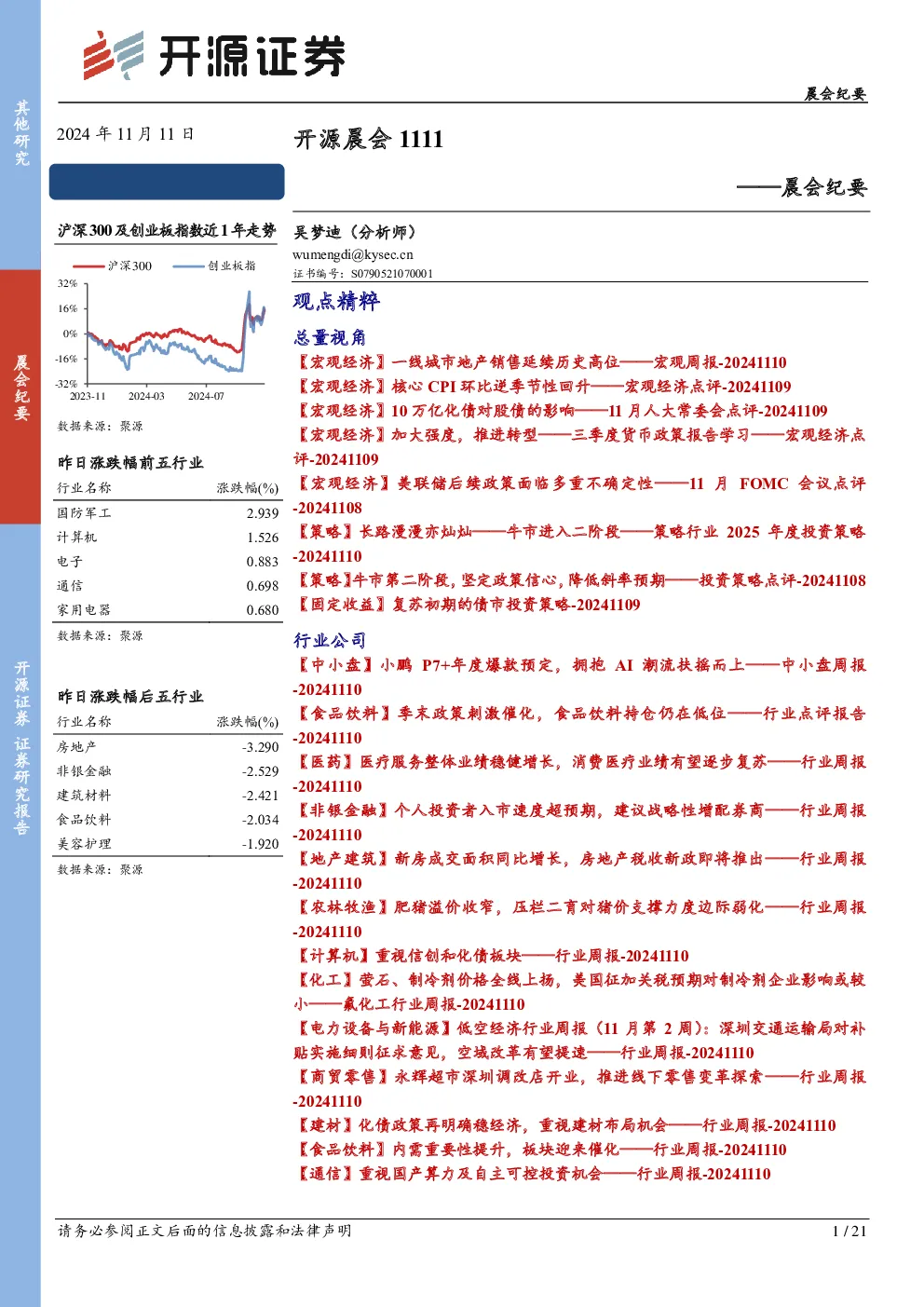
Task: Open 永辉超市深圳调改店开业 retail link
Action: (x=579, y=1089)
